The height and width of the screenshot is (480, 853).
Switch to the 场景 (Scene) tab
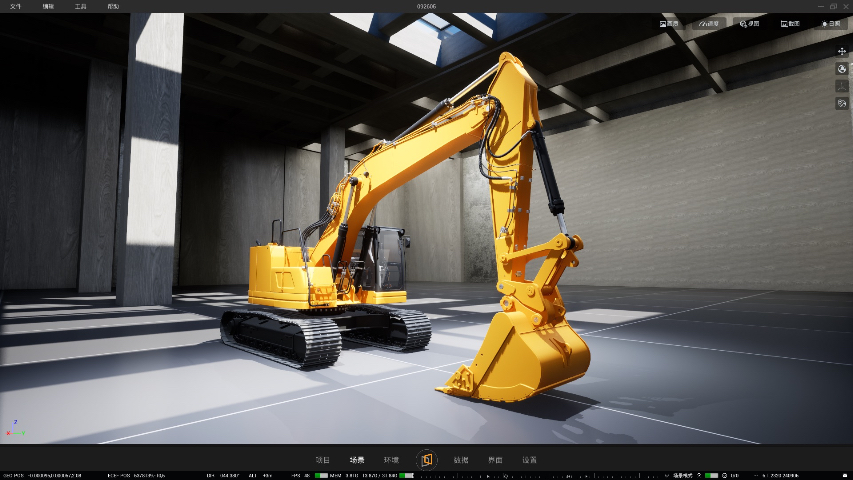pos(357,460)
